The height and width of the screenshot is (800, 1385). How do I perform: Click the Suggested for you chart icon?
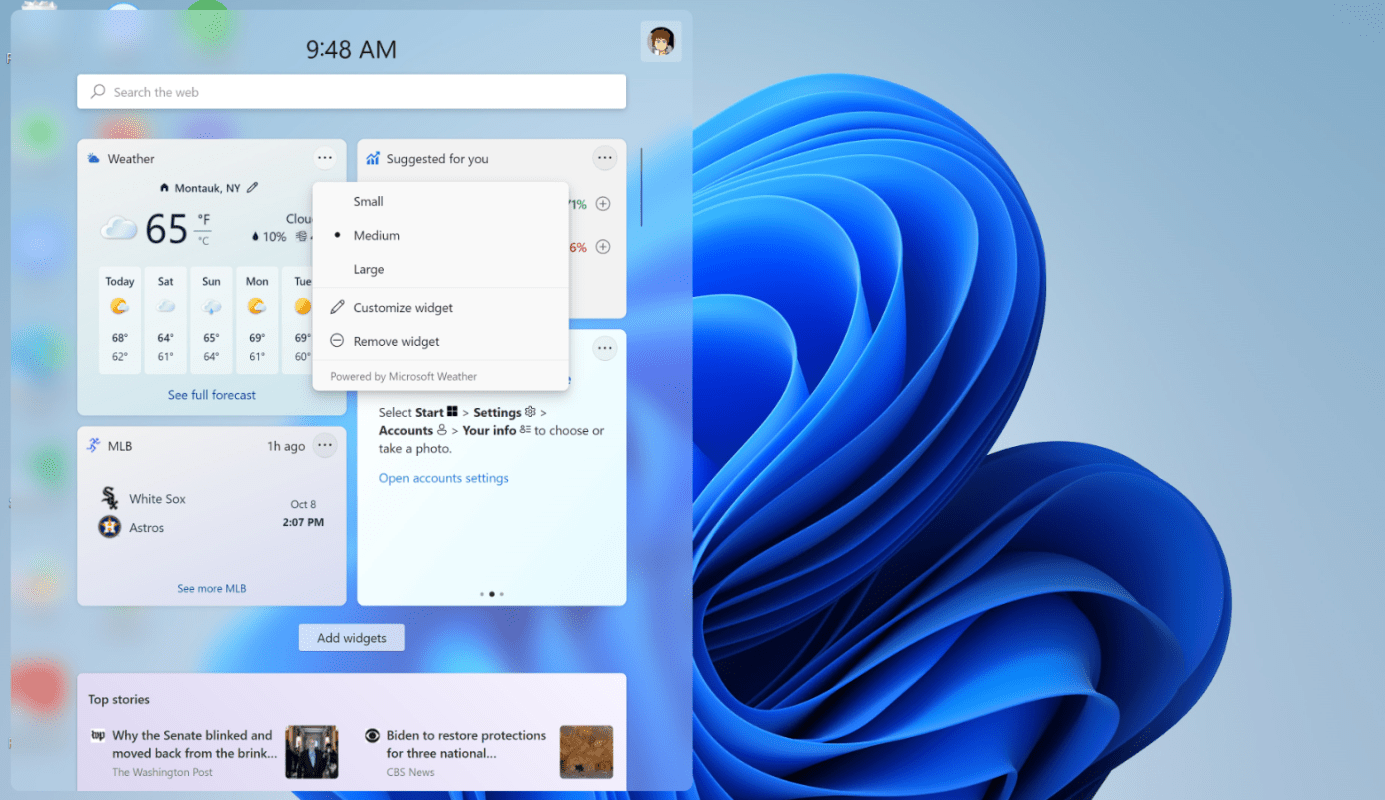coord(373,158)
